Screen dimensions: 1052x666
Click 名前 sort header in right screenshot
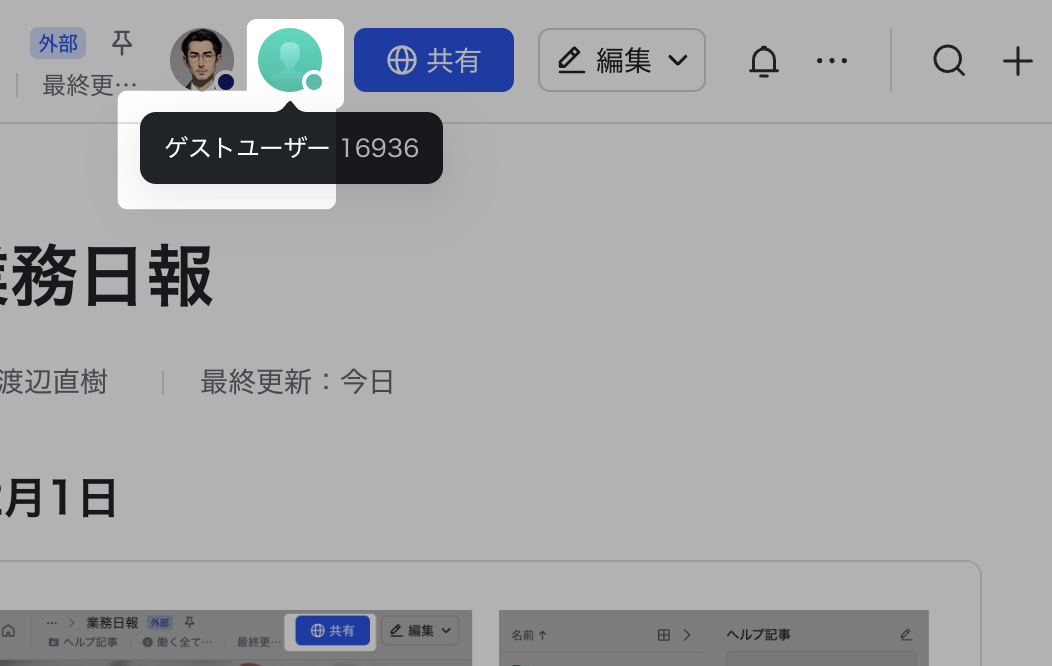pos(529,635)
